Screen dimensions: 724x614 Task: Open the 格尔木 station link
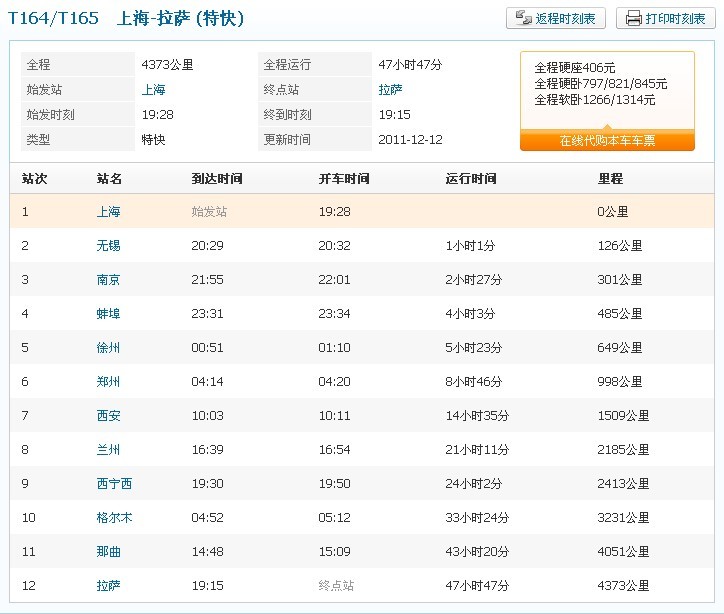tap(114, 518)
